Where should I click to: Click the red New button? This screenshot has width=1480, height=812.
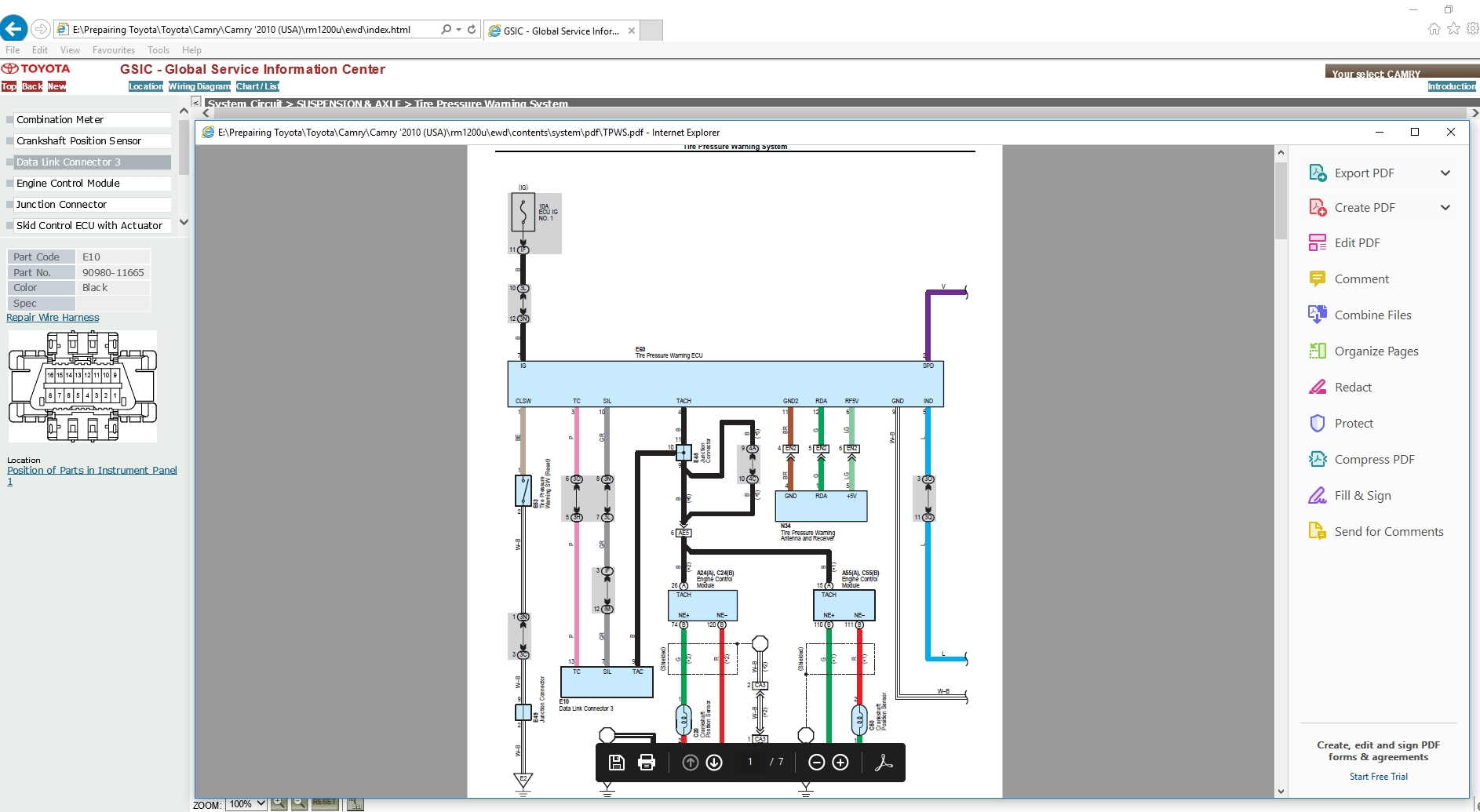coord(57,86)
